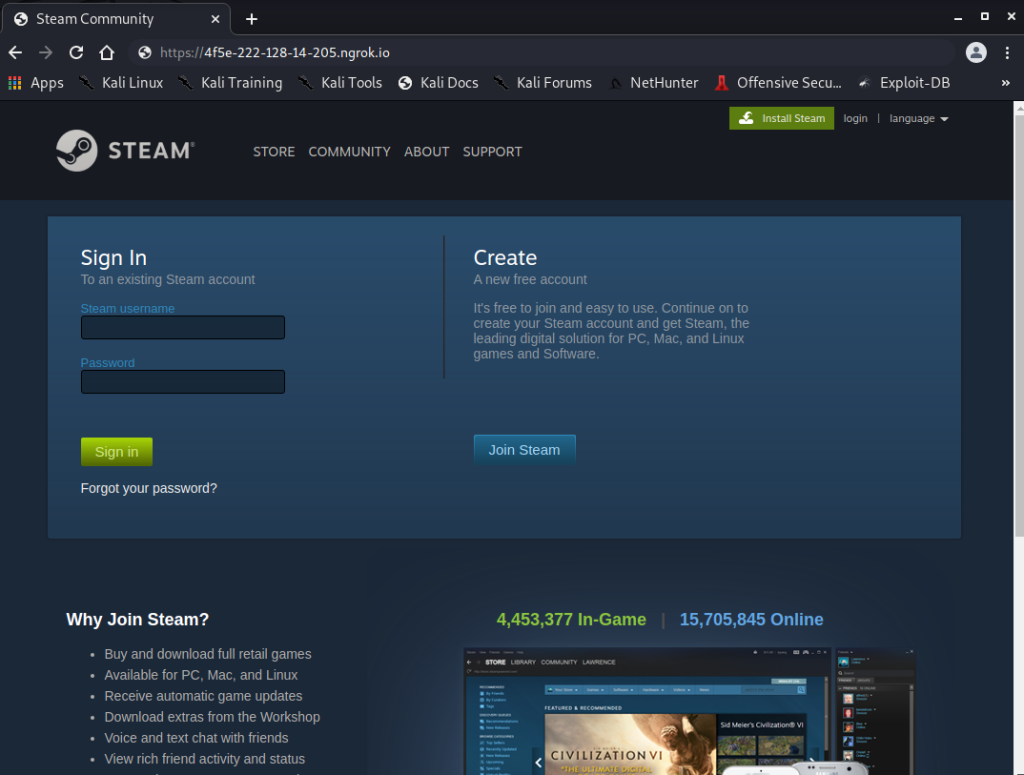Click 'Receive automatic game updates' text
This screenshot has width=1024, height=775.
(x=203, y=696)
